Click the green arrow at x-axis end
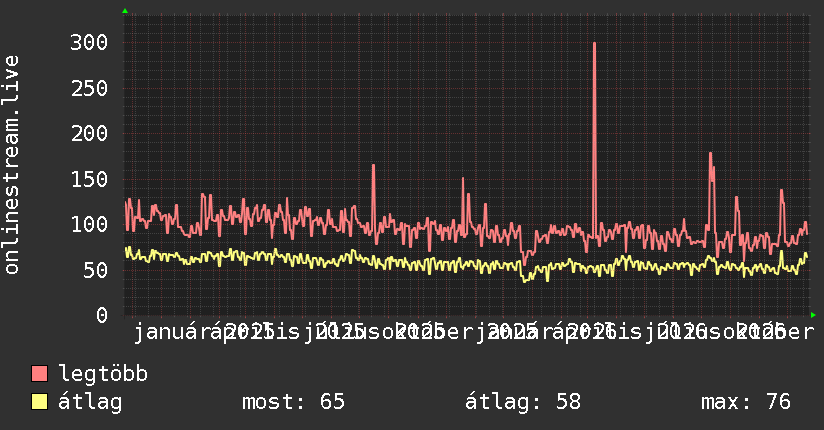The height and width of the screenshot is (430, 824). pos(813,315)
